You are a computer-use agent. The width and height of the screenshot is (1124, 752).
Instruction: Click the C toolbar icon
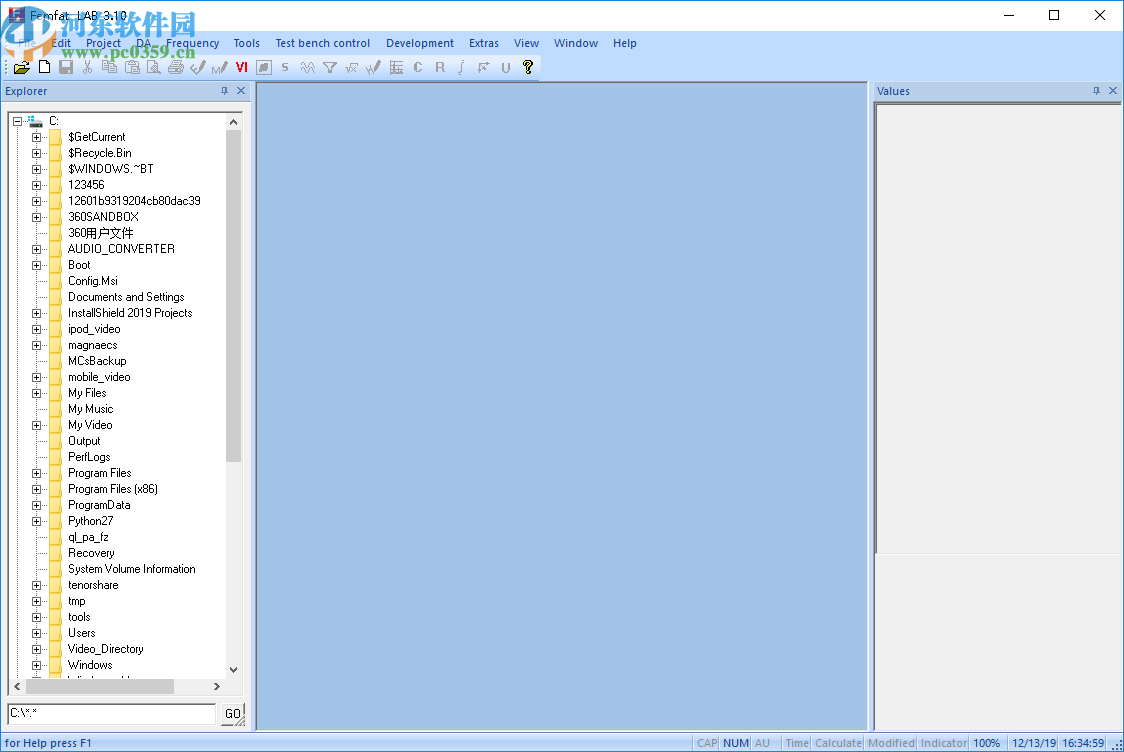[x=418, y=67]
